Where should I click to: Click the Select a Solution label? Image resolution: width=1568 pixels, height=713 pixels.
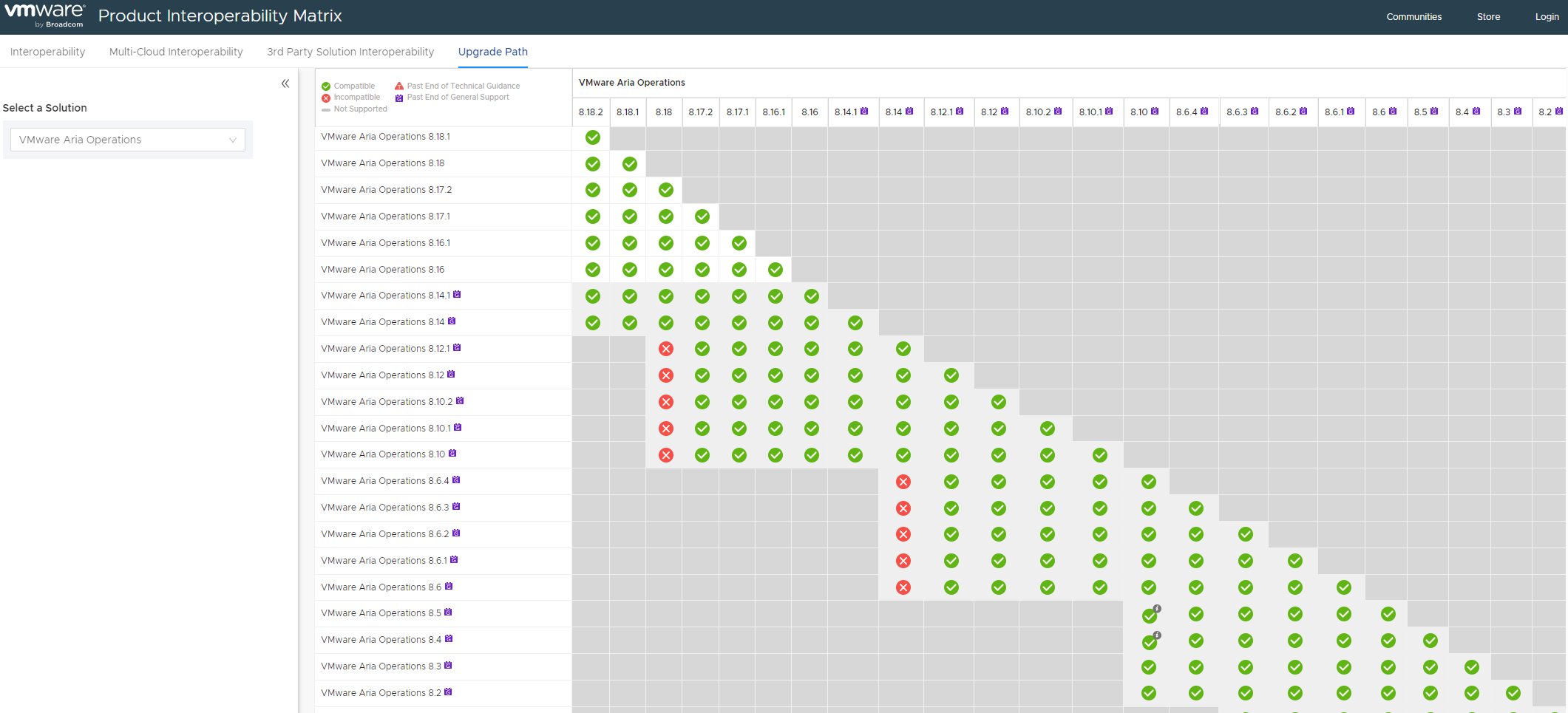point(44,108)
